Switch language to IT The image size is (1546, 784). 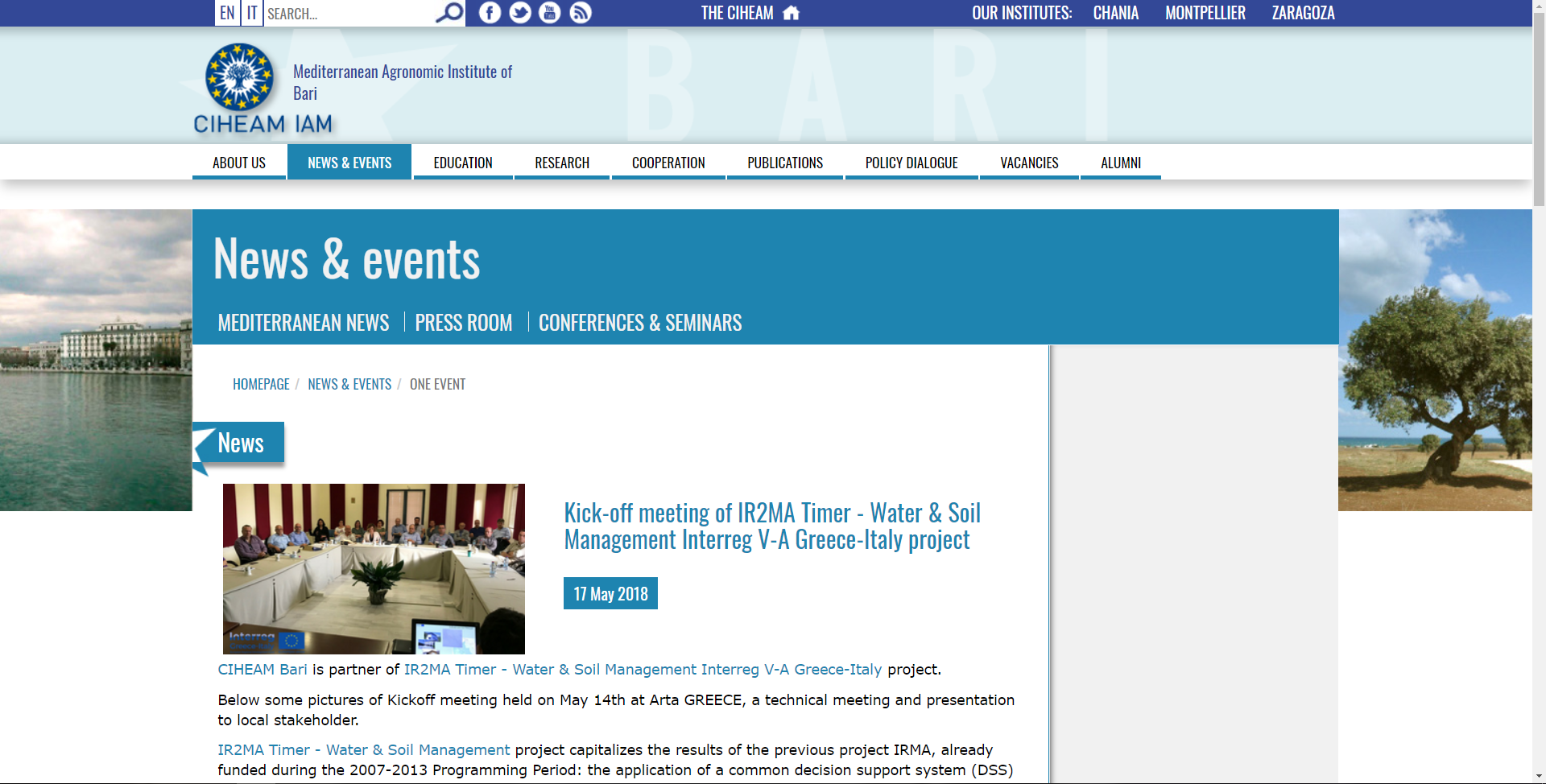coord(252,13)
